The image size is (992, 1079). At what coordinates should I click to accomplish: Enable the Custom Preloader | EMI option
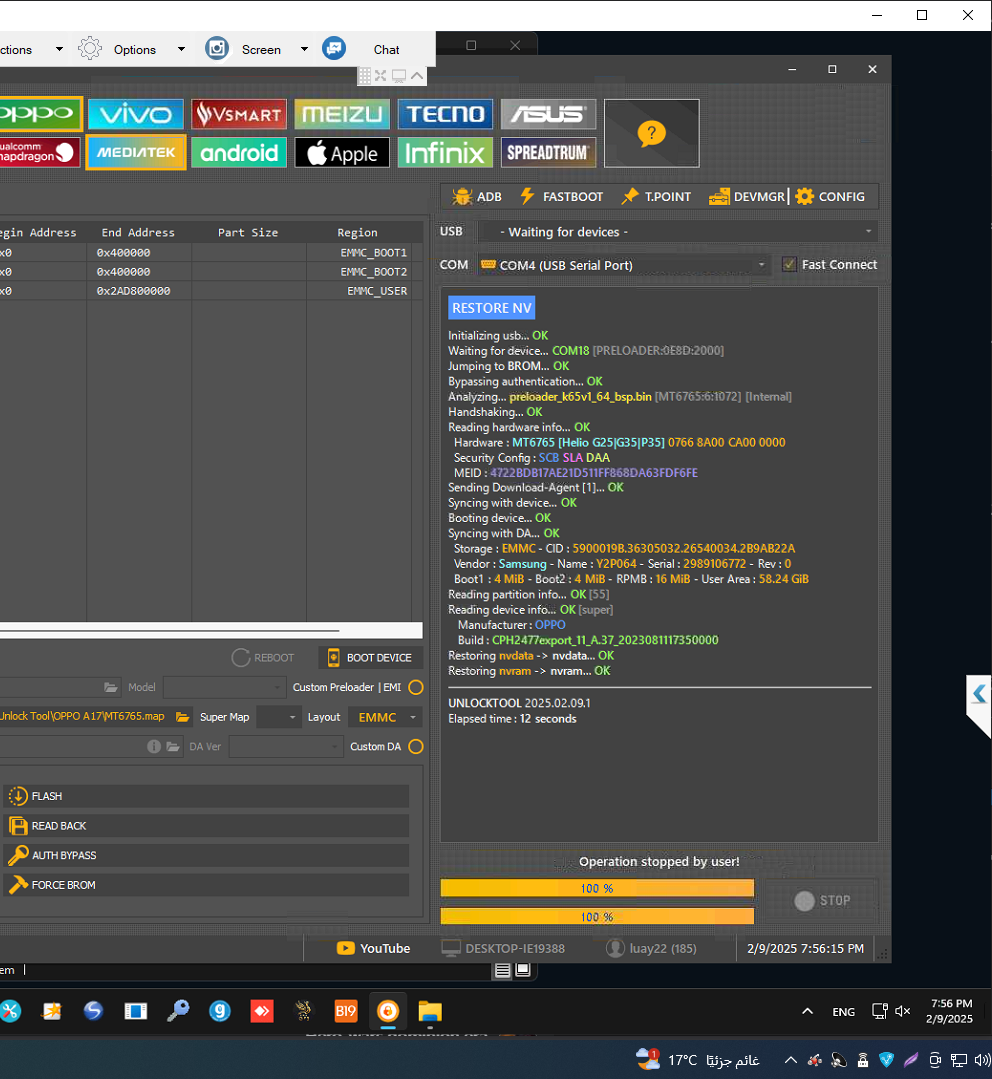pyautogui.click(x=416, y=687)
